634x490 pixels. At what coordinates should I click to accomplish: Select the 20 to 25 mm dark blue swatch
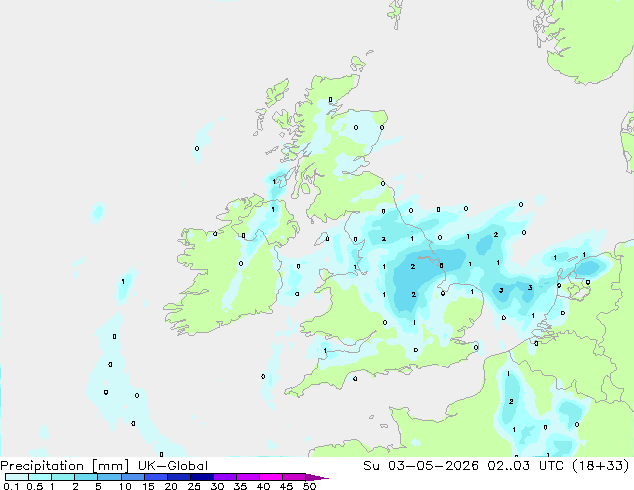[179, 477]
